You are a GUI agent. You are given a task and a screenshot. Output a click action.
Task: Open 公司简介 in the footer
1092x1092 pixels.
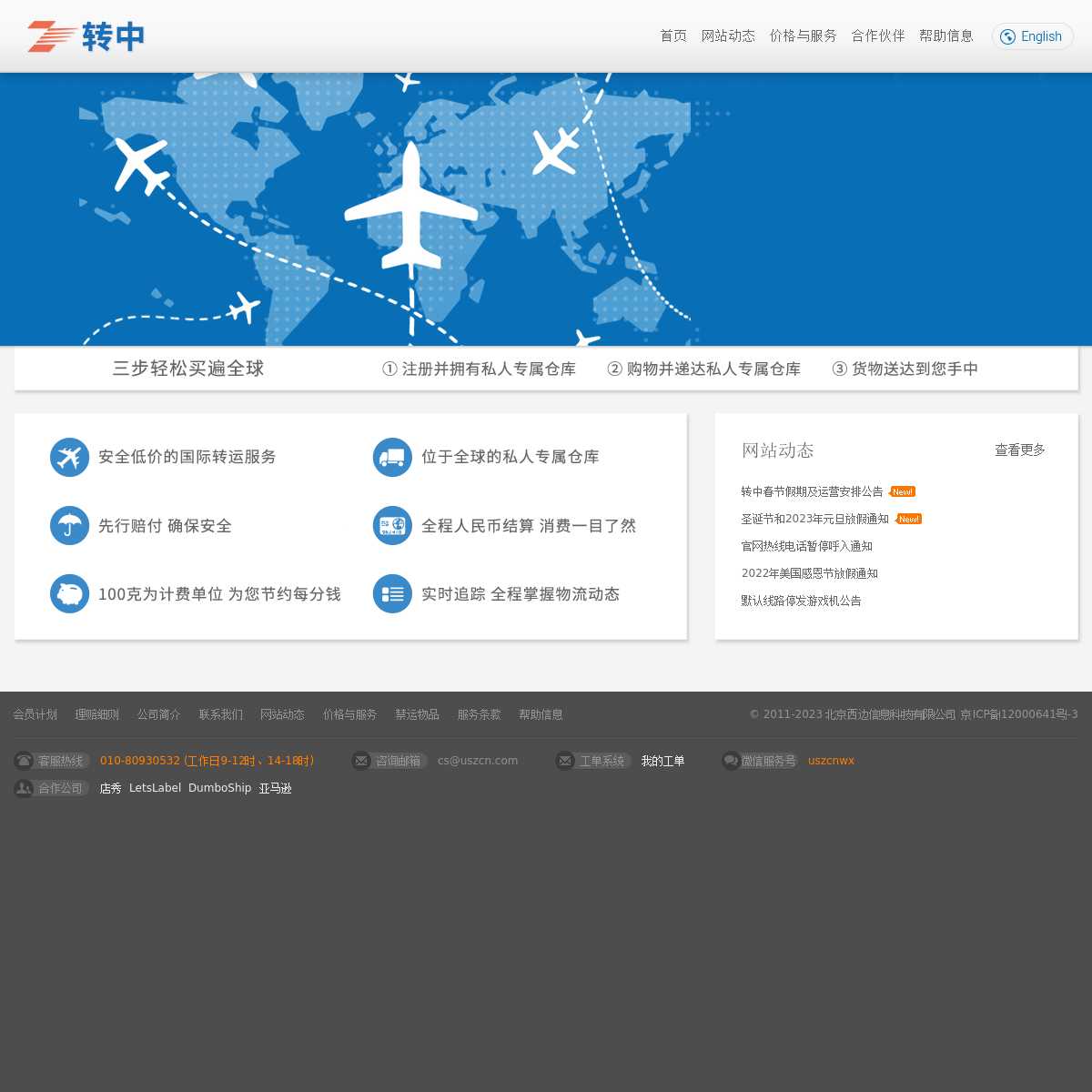click(159, 714)
